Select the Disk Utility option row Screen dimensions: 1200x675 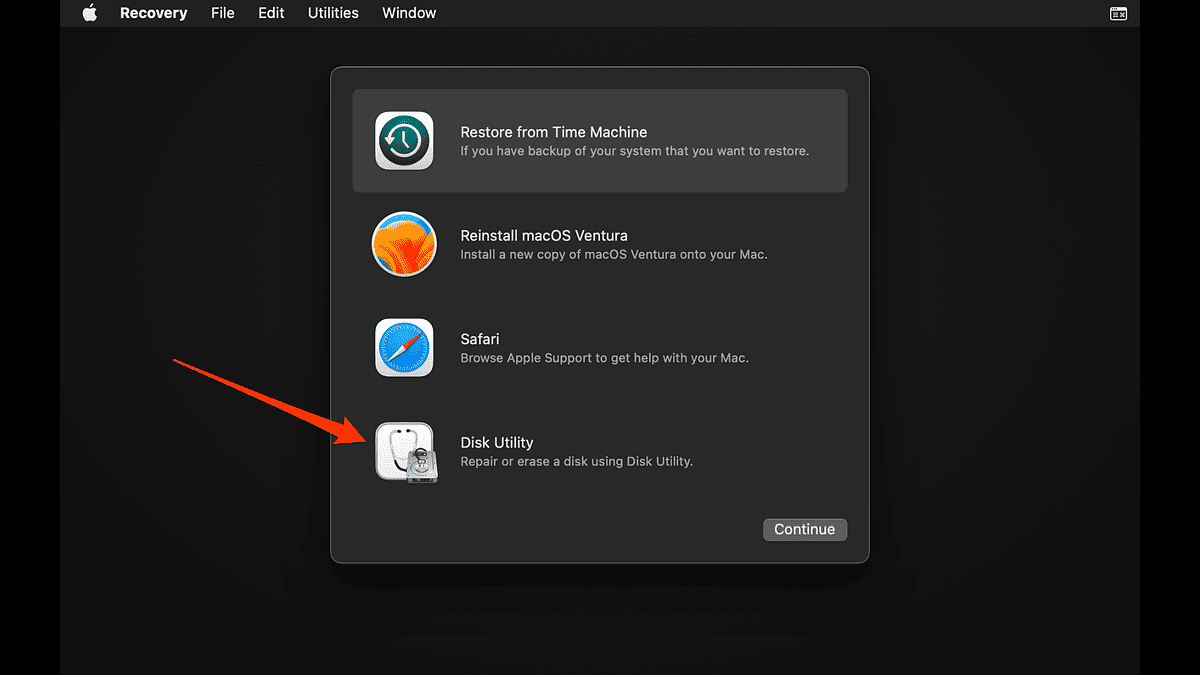click(x=600, y=452)
